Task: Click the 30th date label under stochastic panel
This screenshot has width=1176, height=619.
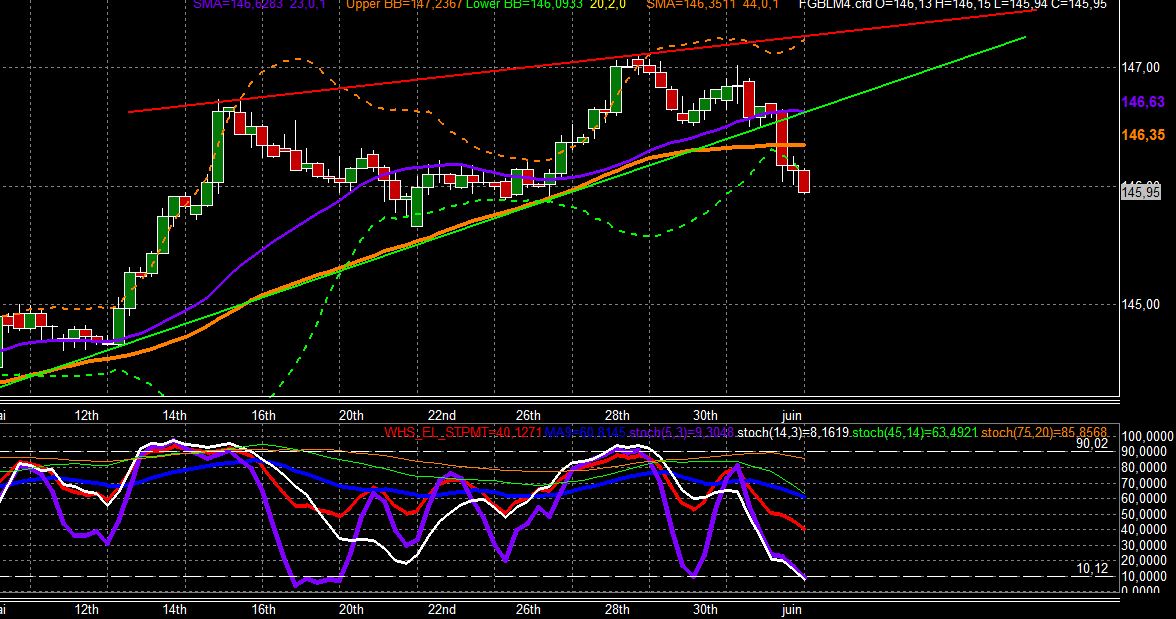Action: [705, 609]
